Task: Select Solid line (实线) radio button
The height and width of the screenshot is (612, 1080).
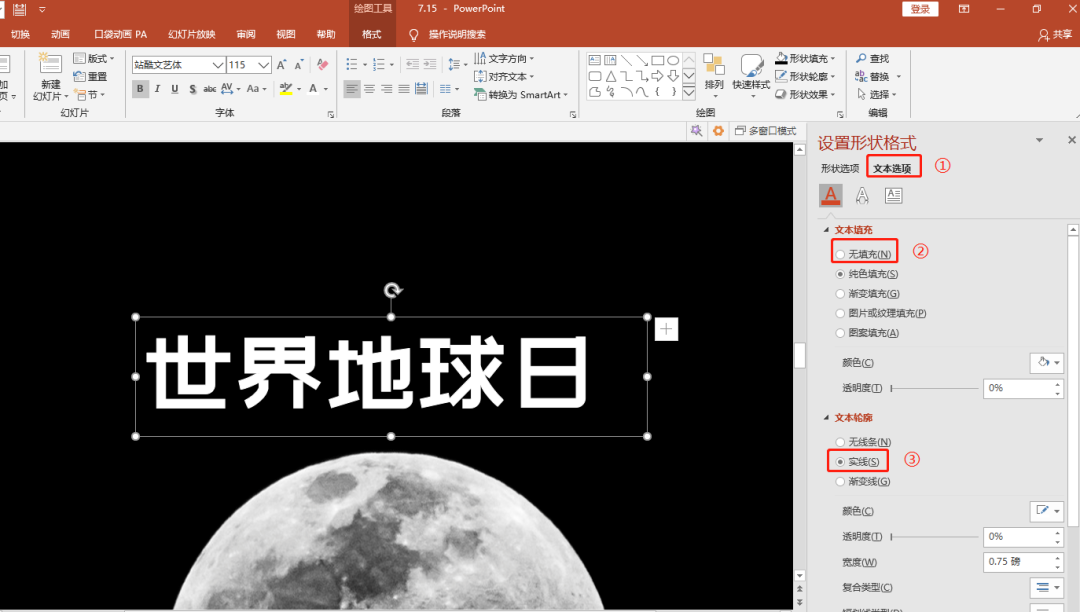Action: click(840, 462)
